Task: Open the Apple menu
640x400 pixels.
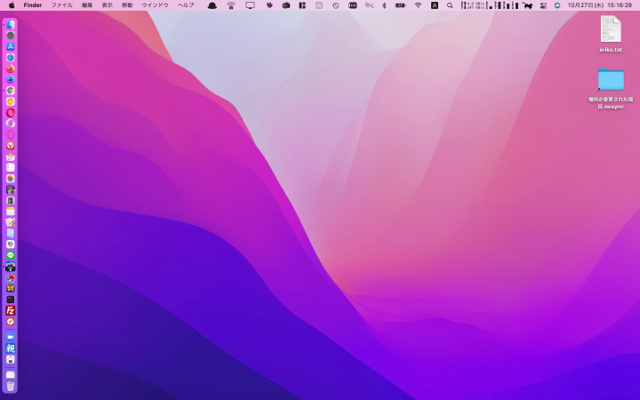Action: coord(11,5)
